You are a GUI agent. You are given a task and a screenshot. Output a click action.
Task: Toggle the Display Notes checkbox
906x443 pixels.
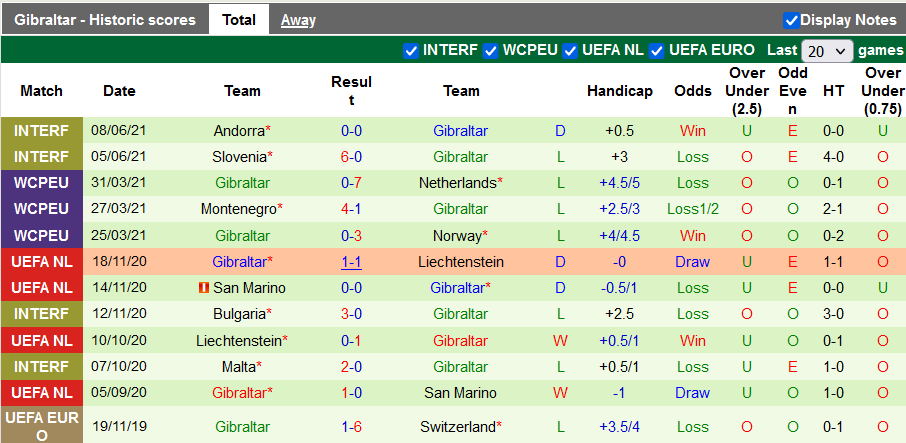791,20
